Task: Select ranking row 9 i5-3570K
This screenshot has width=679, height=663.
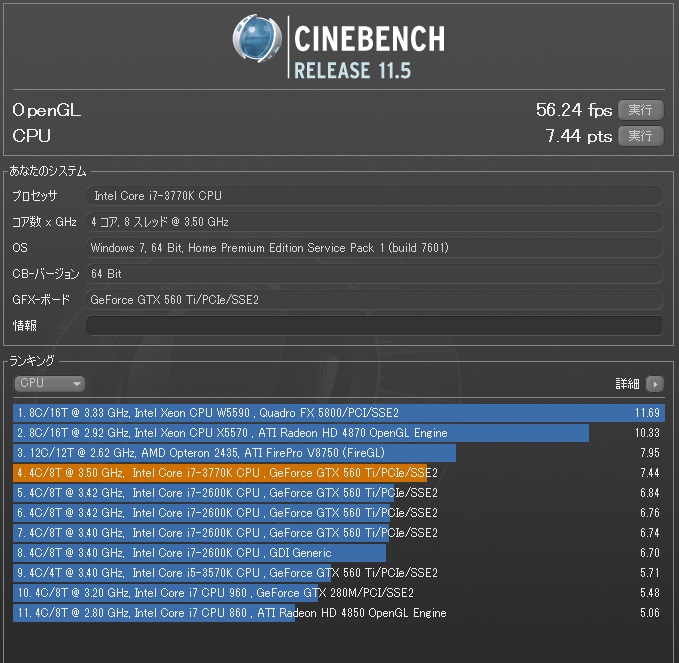Action: coord(339,572)
